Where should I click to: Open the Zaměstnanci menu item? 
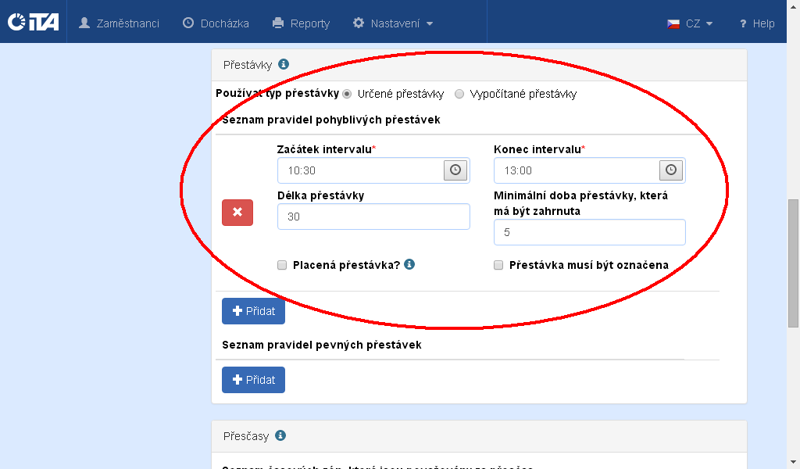118,23
